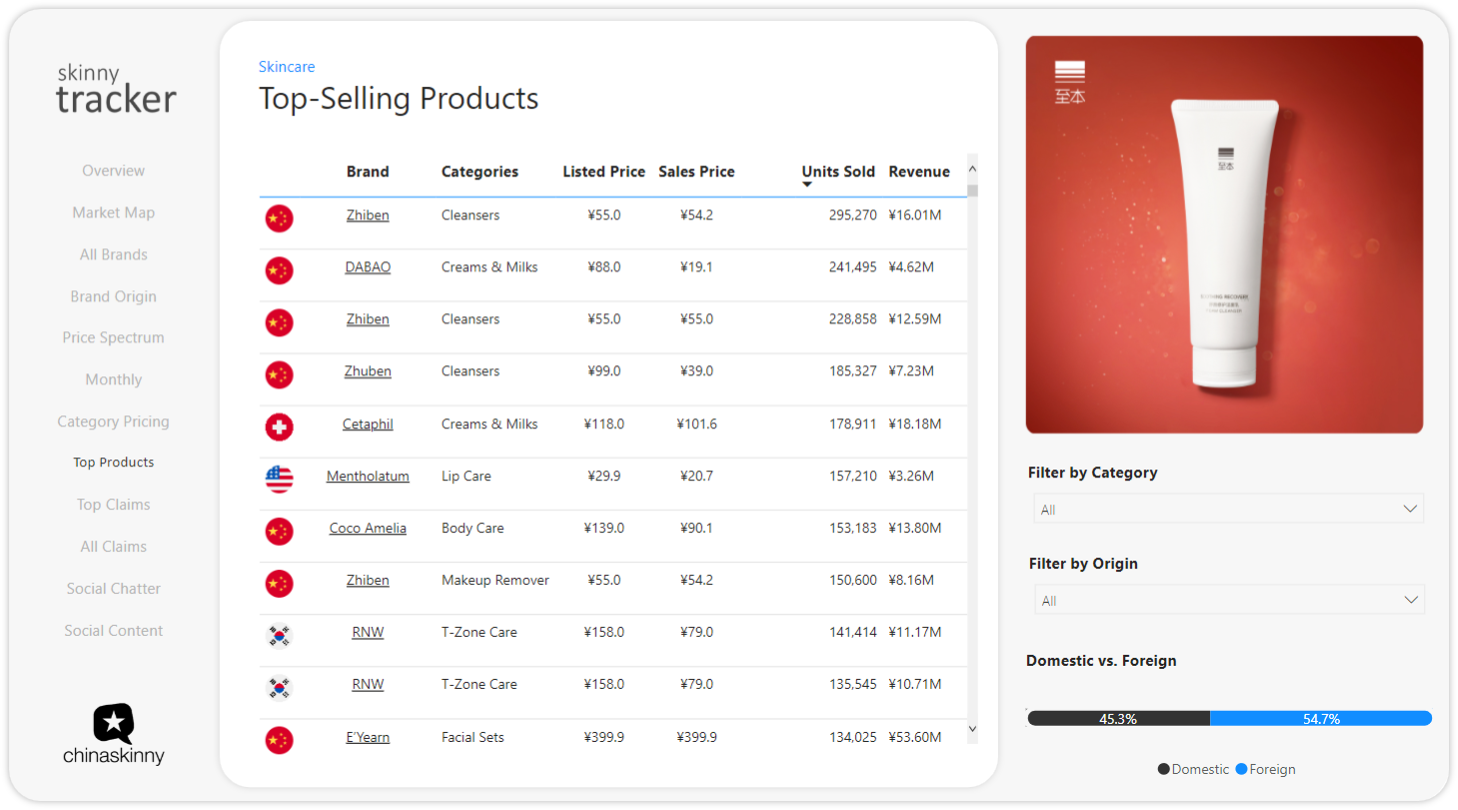Click the scroll down arrow of the table
The height and width of the screenshot is (810, 1458).
[x=972, y=729]
